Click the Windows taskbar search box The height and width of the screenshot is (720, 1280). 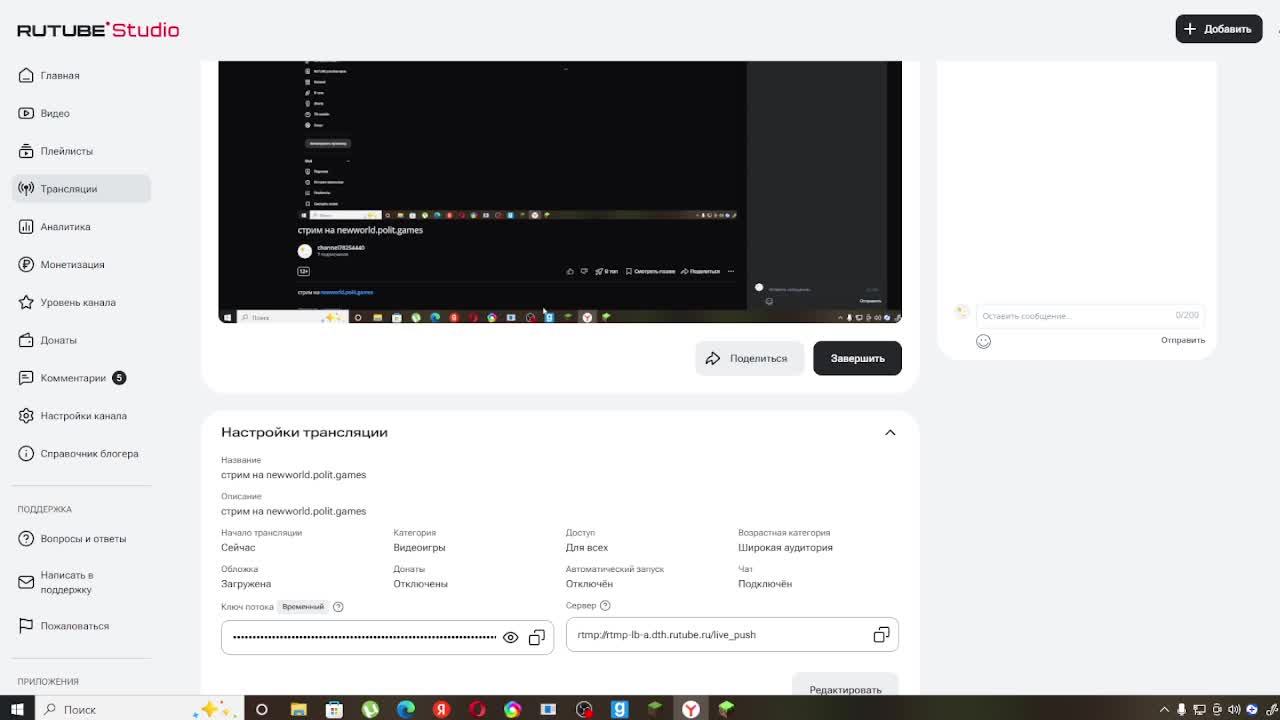140,709
